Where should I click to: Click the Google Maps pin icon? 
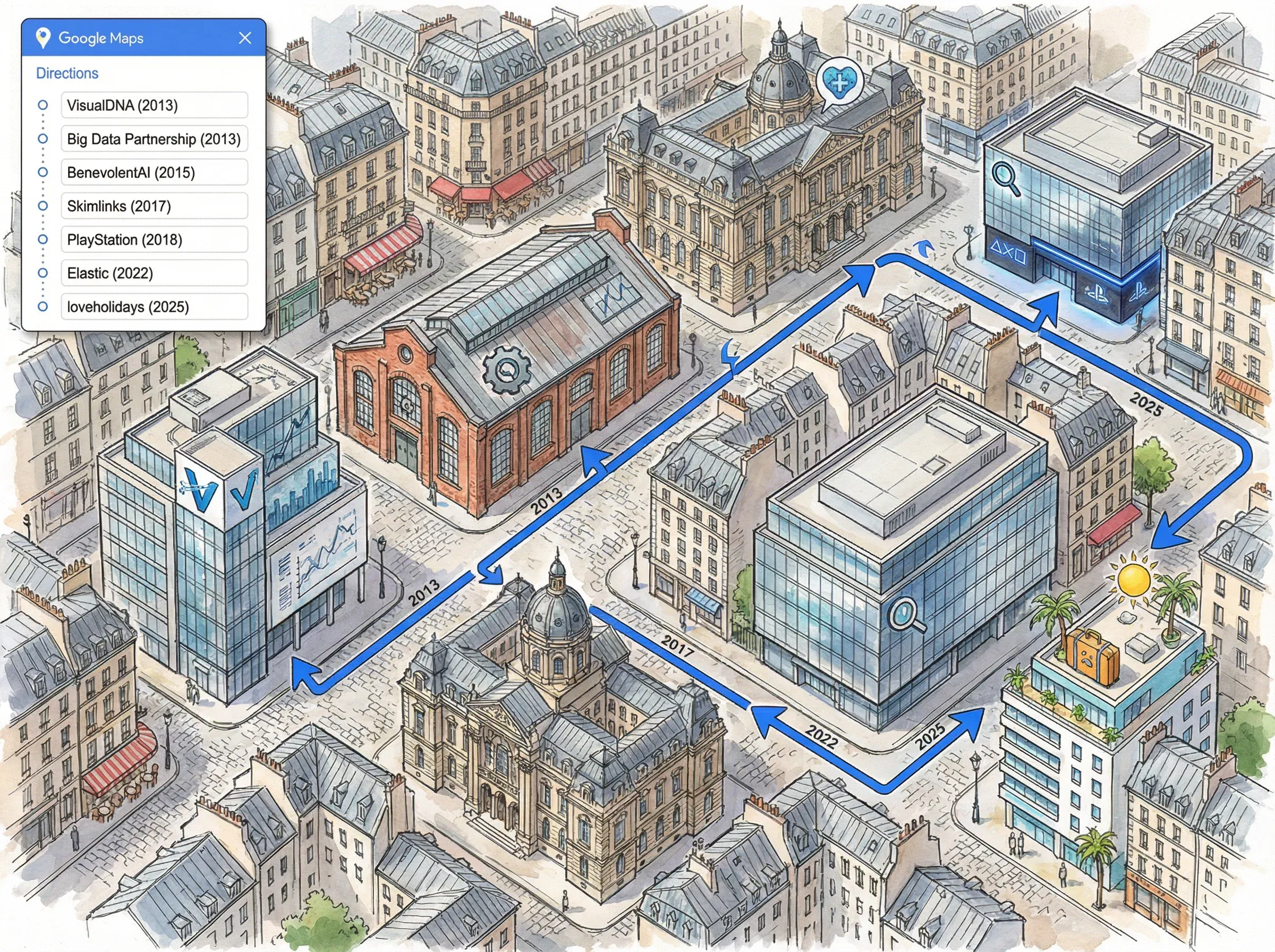click(x=42, y=38)
